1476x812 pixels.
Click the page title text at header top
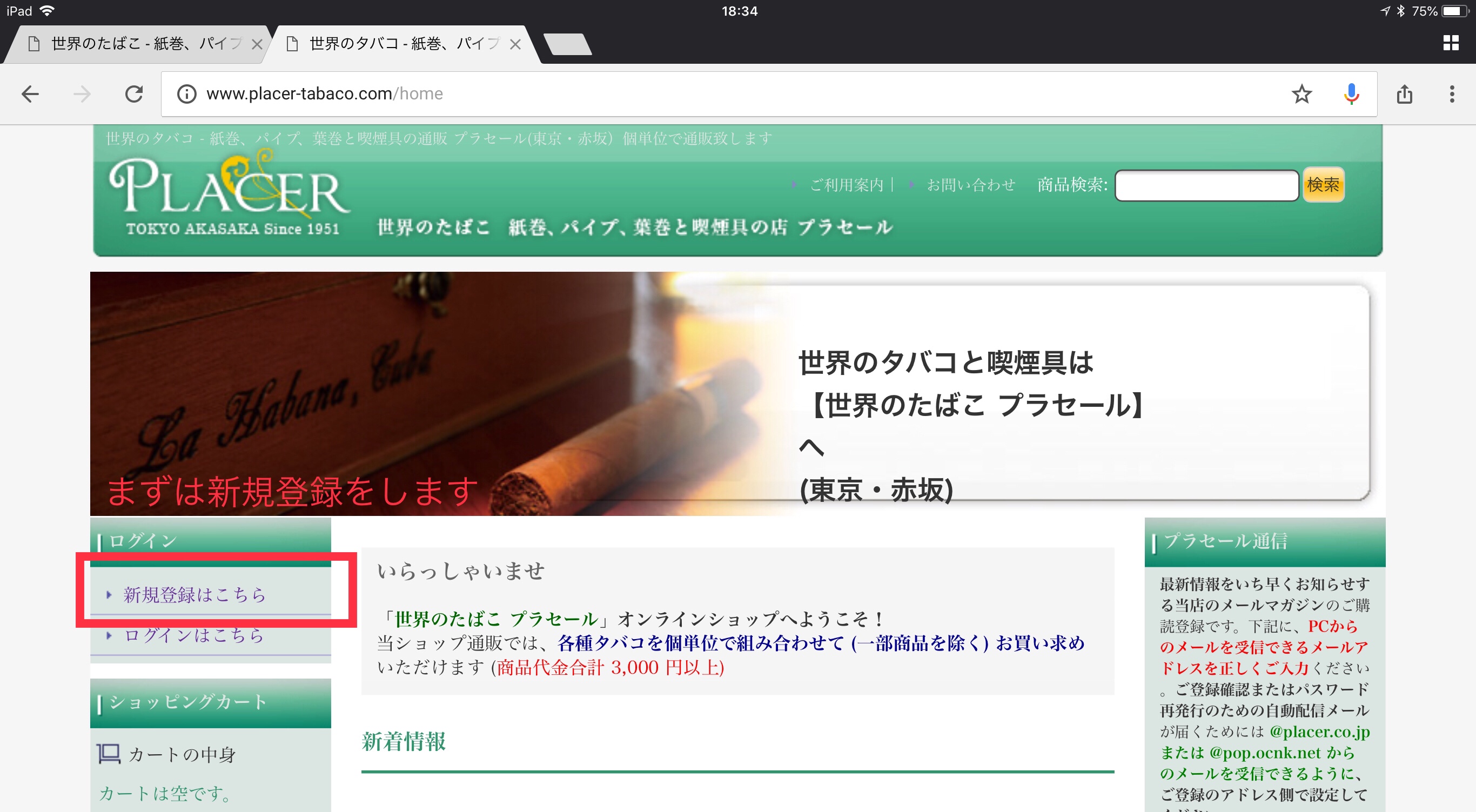point(439,138)
